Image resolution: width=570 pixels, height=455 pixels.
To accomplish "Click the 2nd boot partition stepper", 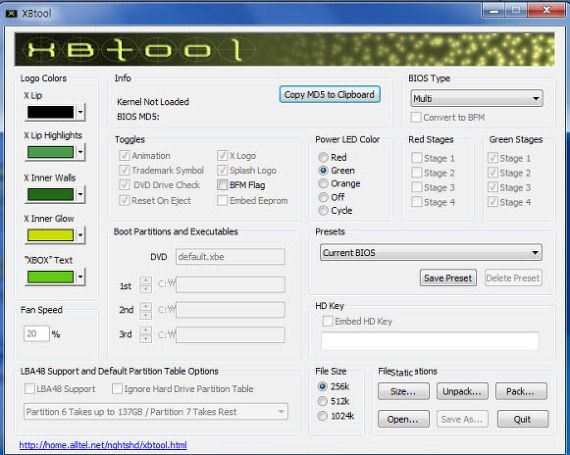I will tap(146, 310).
